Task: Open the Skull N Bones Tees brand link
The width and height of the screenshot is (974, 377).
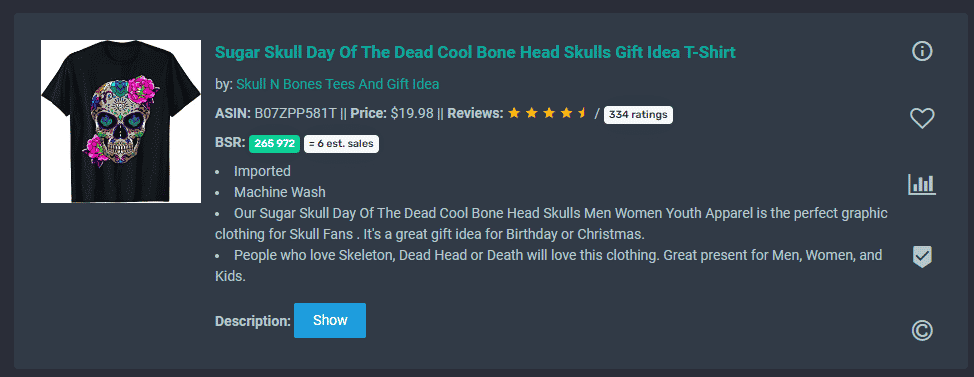Action: point(337,84)
